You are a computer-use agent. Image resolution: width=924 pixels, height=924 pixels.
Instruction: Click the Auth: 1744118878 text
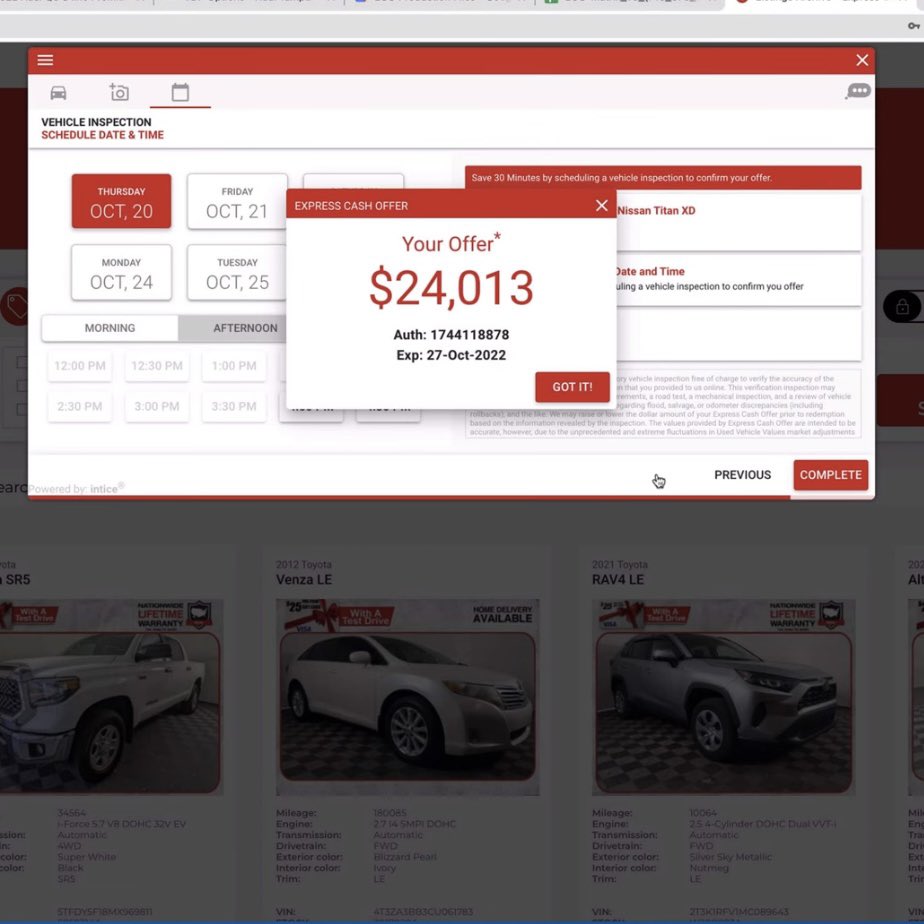451,335
